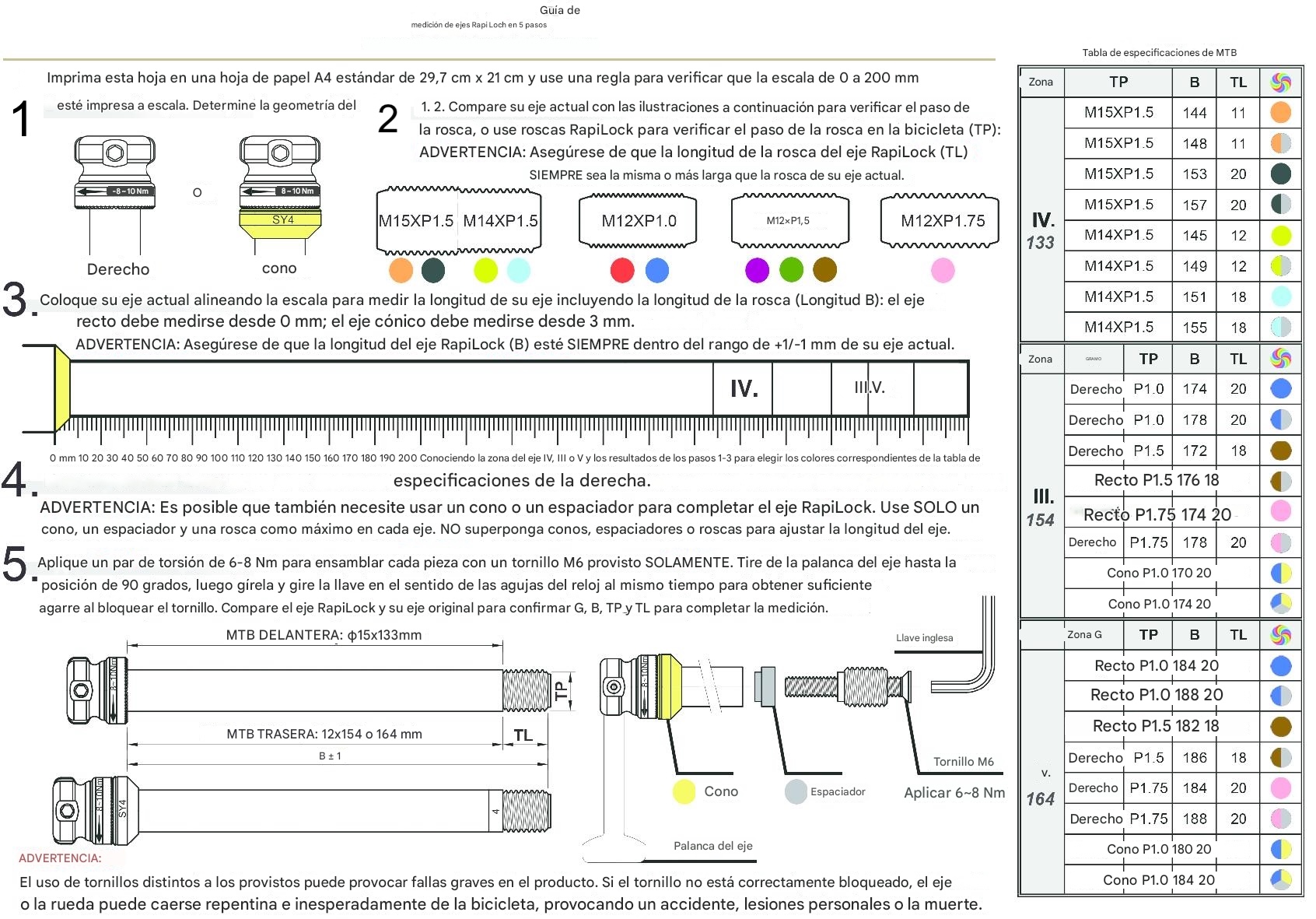This screenshot has width=1316, height=919.
Task: Click the yellow Cono legend circle
Action: tap(684, 791)
